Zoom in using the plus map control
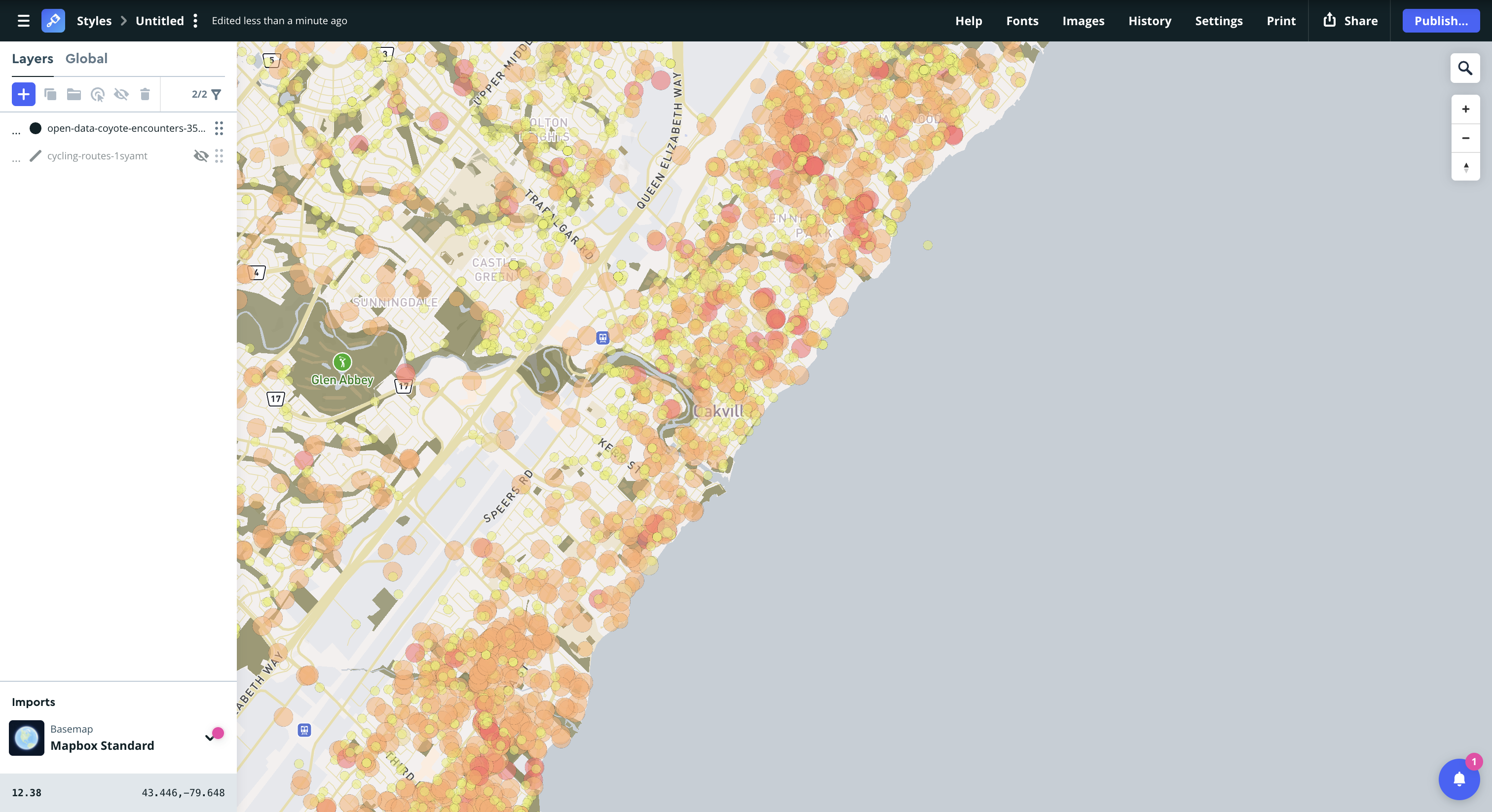The image size is (1492, 812). (x=1465, y=109)
